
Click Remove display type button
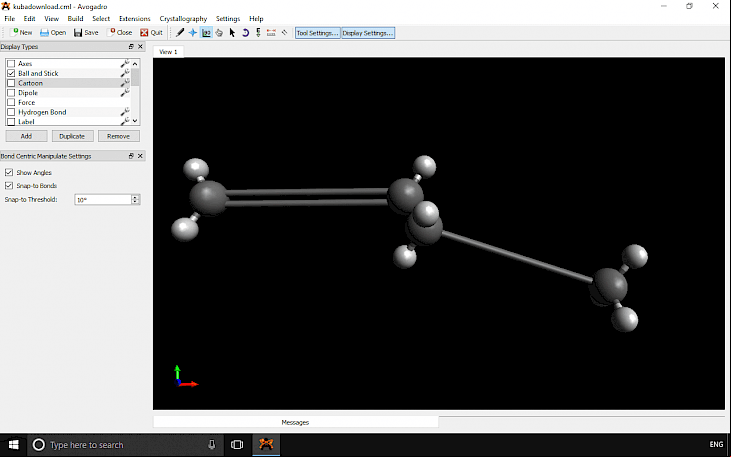(x=118, y=136)
